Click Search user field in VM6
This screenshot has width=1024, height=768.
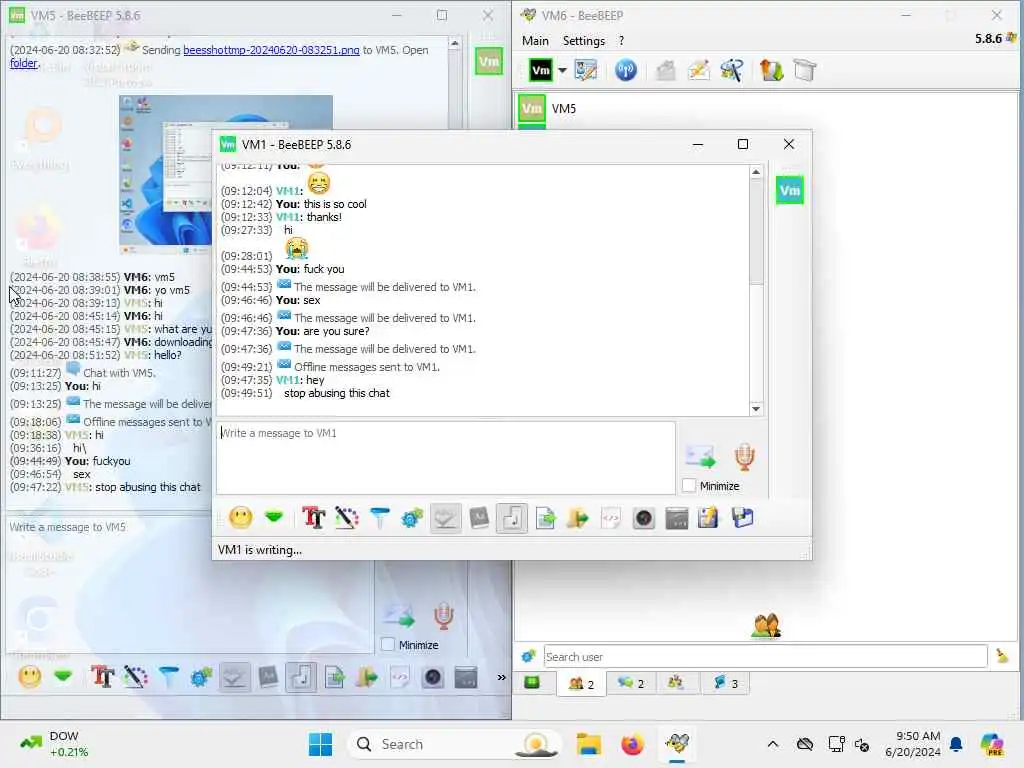(765, 656)
